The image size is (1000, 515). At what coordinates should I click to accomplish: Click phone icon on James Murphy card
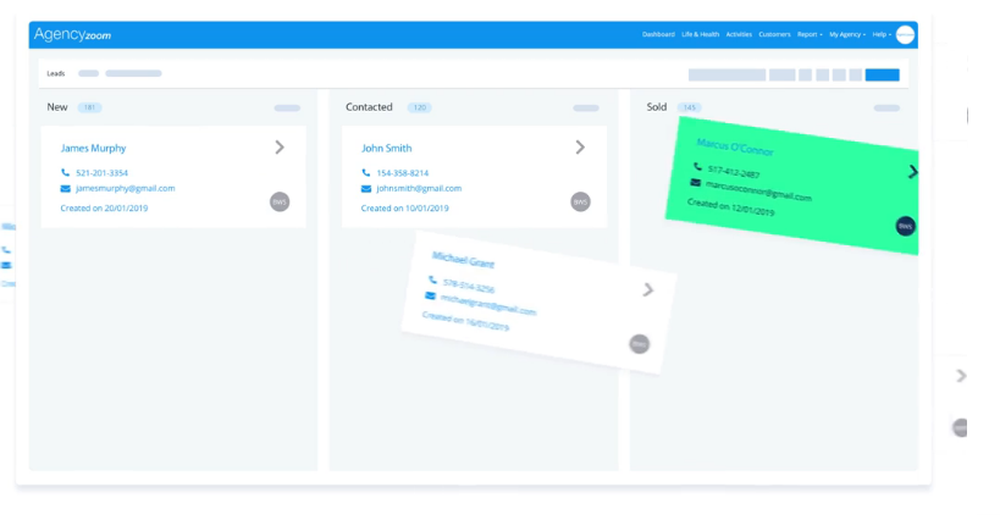65,173
